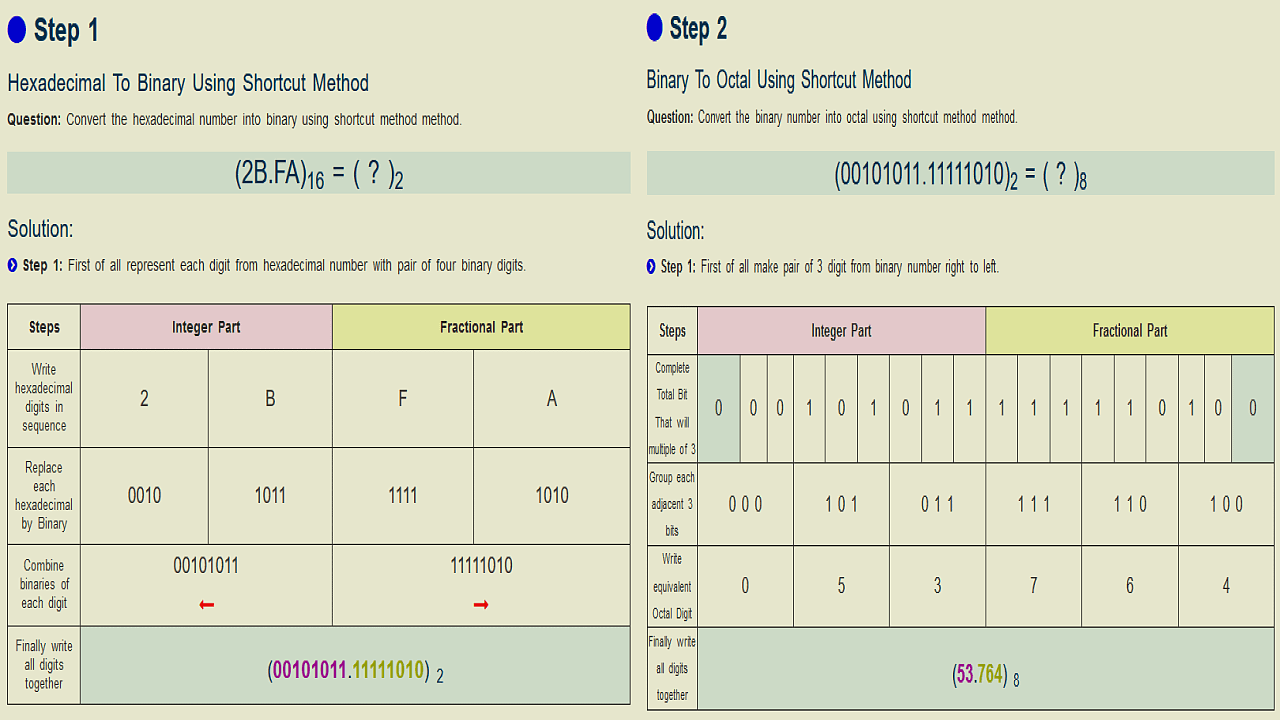Click the red left arrow under 00101011
Viewport: 1280px width, 720px height.
pos(207,605)
